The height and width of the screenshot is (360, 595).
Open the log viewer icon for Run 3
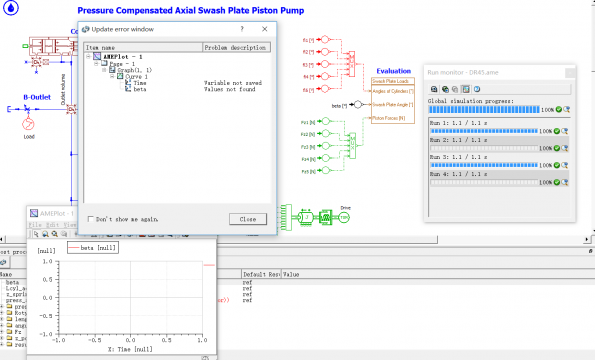[565, 165]
